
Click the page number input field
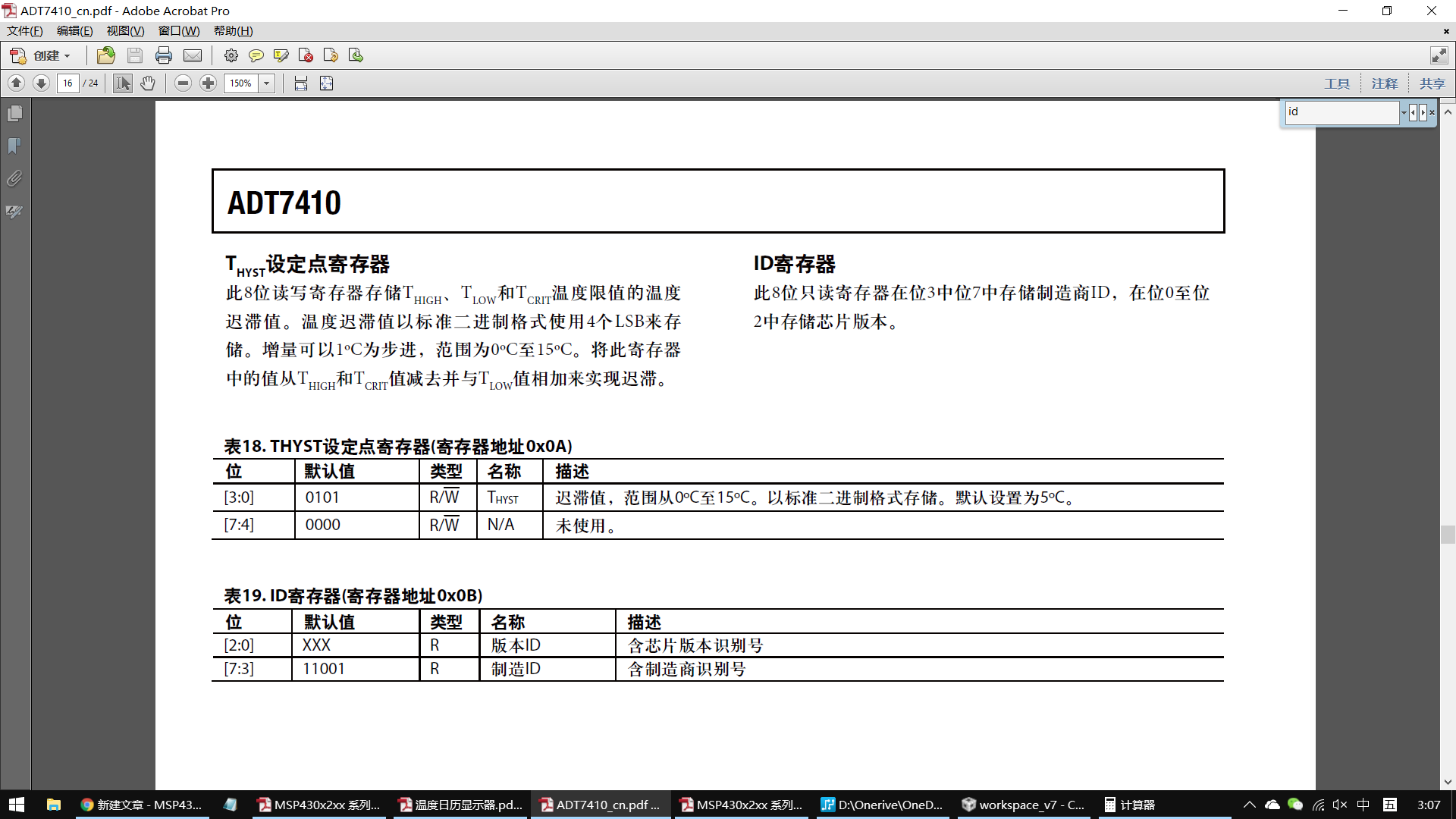67,83
